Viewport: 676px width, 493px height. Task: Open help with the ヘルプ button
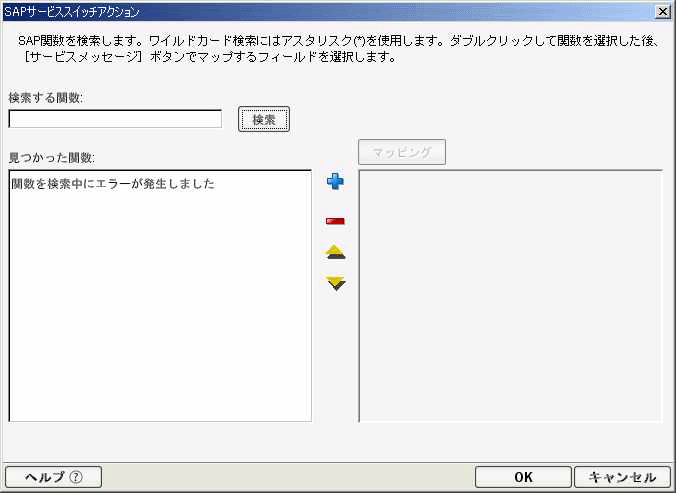[x=53, y=477]
